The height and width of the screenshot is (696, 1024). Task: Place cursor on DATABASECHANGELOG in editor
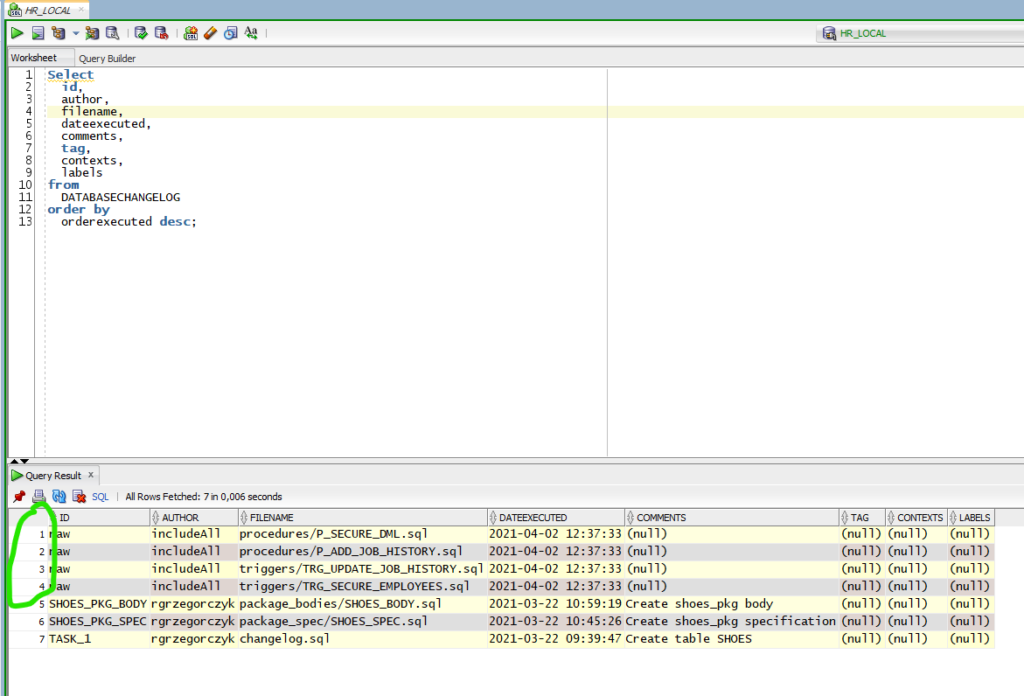[121, 197]
